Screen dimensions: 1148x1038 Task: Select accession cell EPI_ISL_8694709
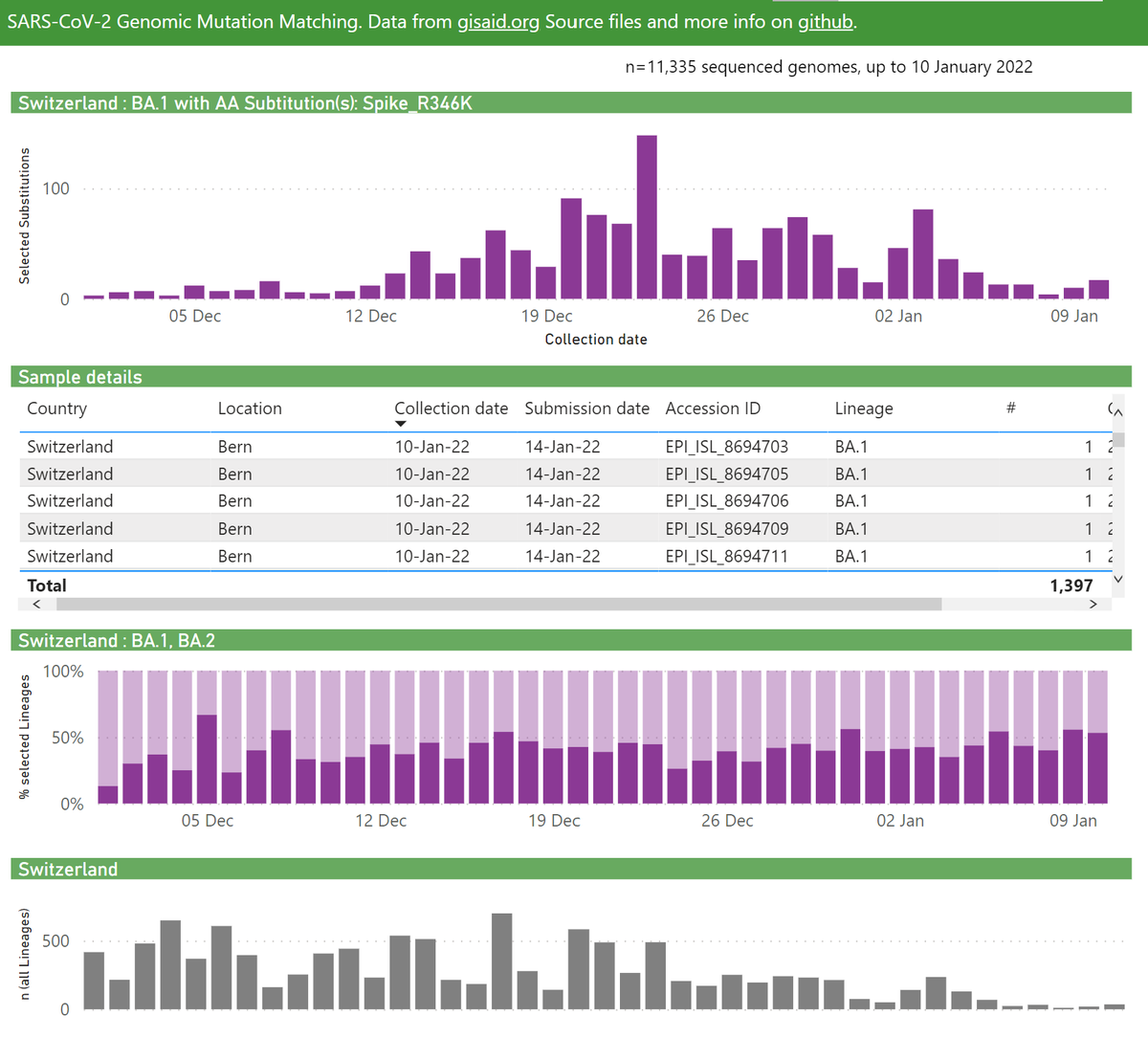coord(727,529)
